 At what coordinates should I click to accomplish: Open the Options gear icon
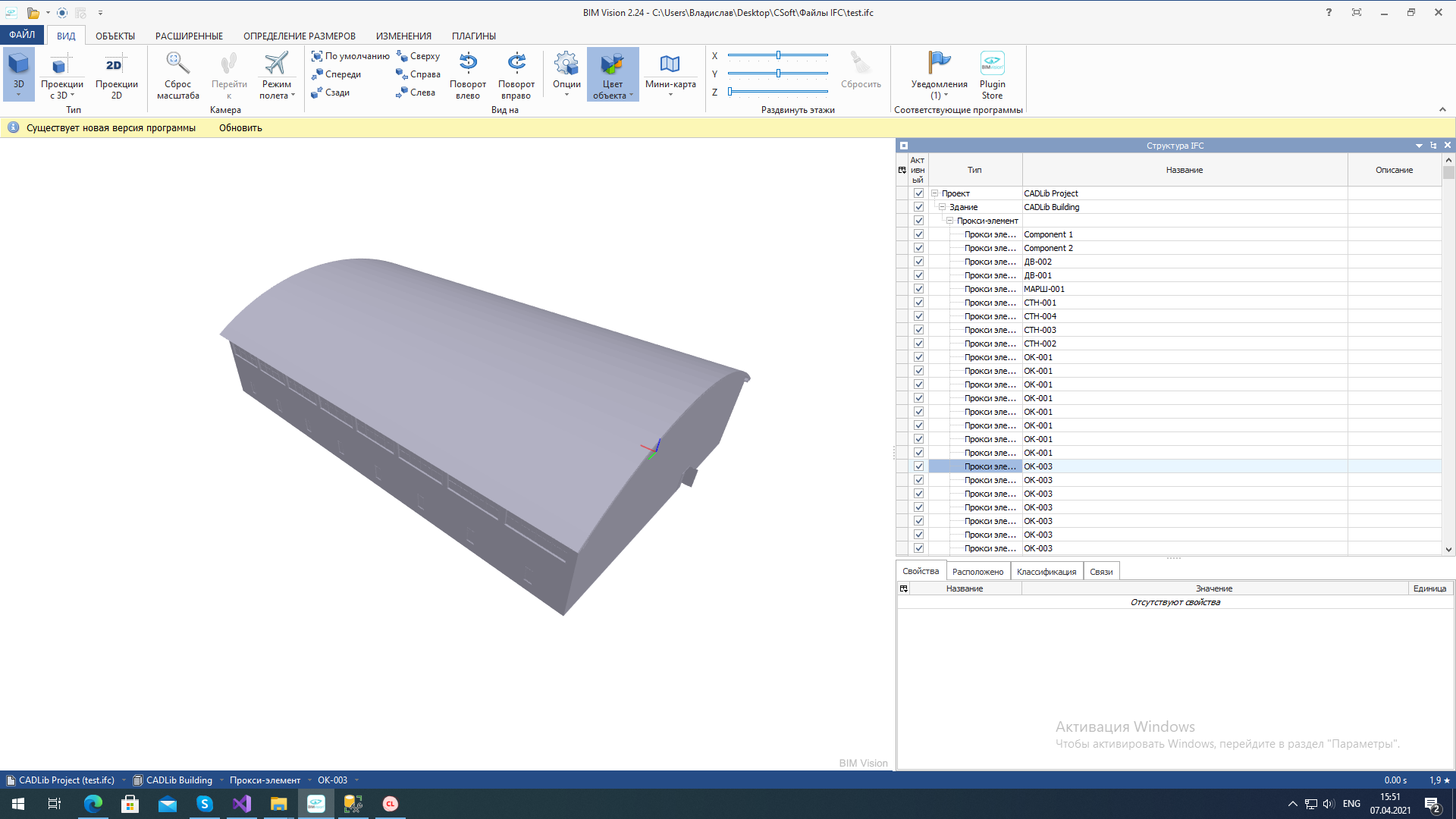point(566,64)
